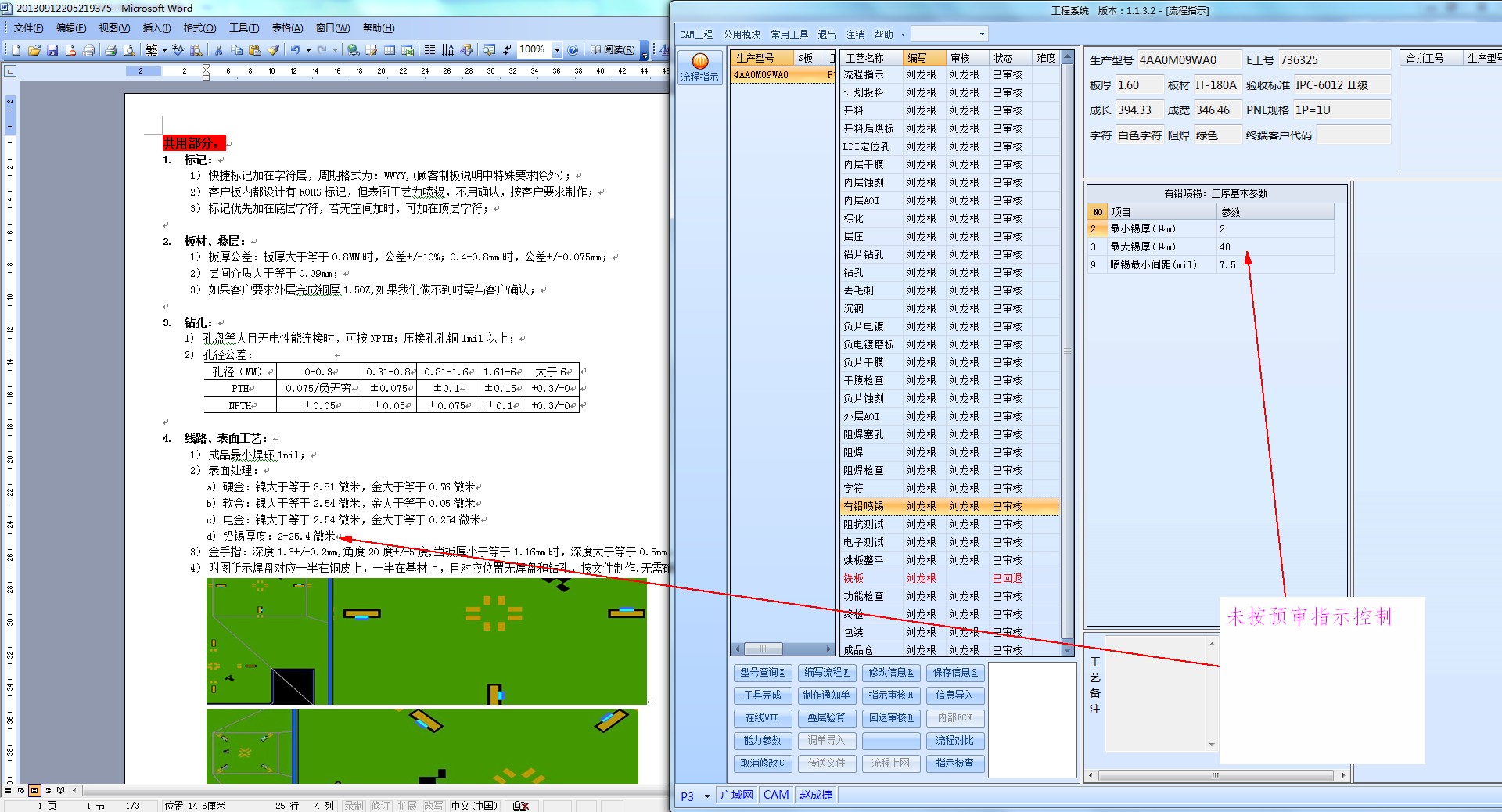Open the 格式(O) menu in Word
This screenshot has width=1502, height=812.
199,28
